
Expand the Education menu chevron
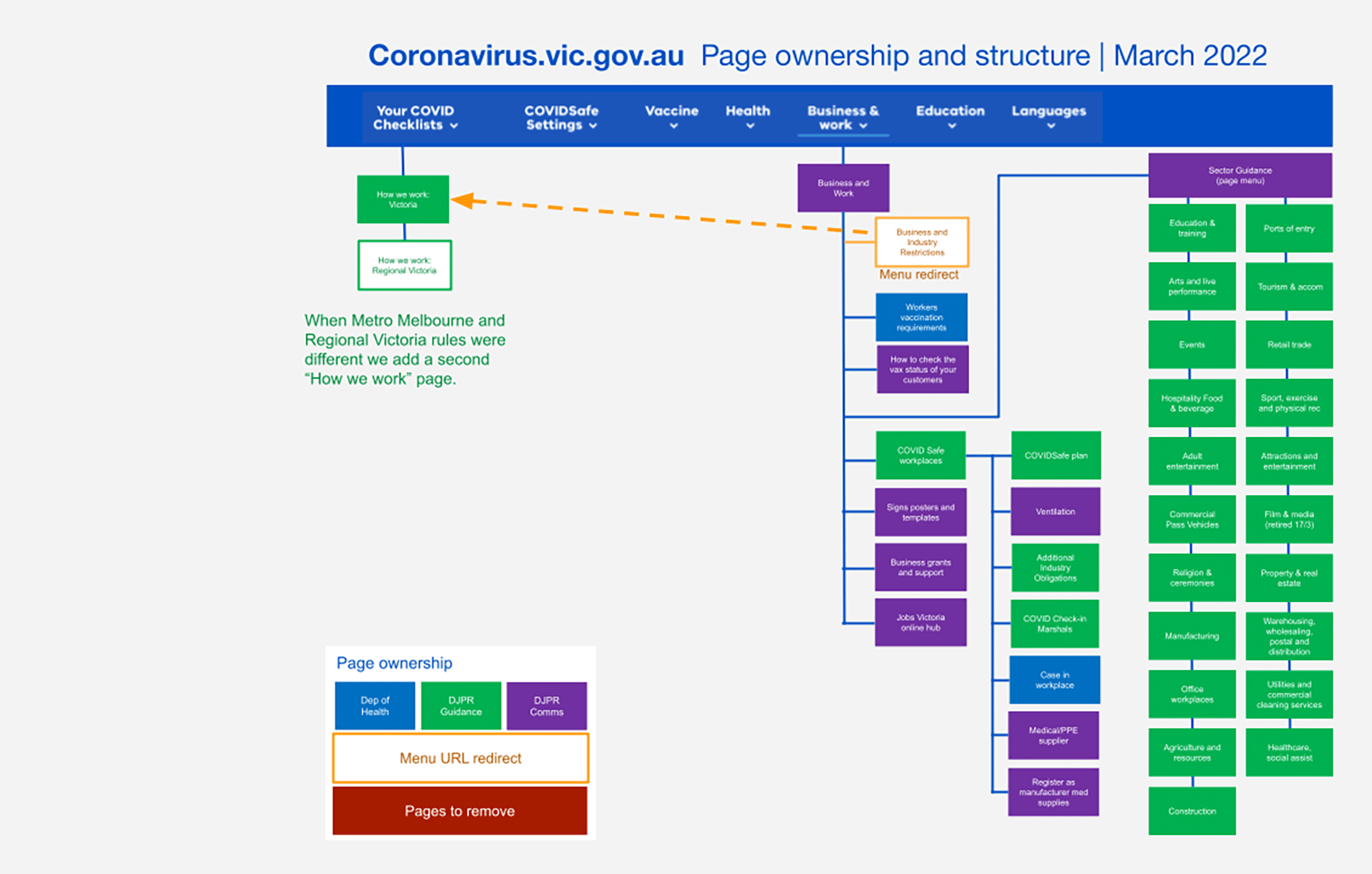[x=952, y=126]
